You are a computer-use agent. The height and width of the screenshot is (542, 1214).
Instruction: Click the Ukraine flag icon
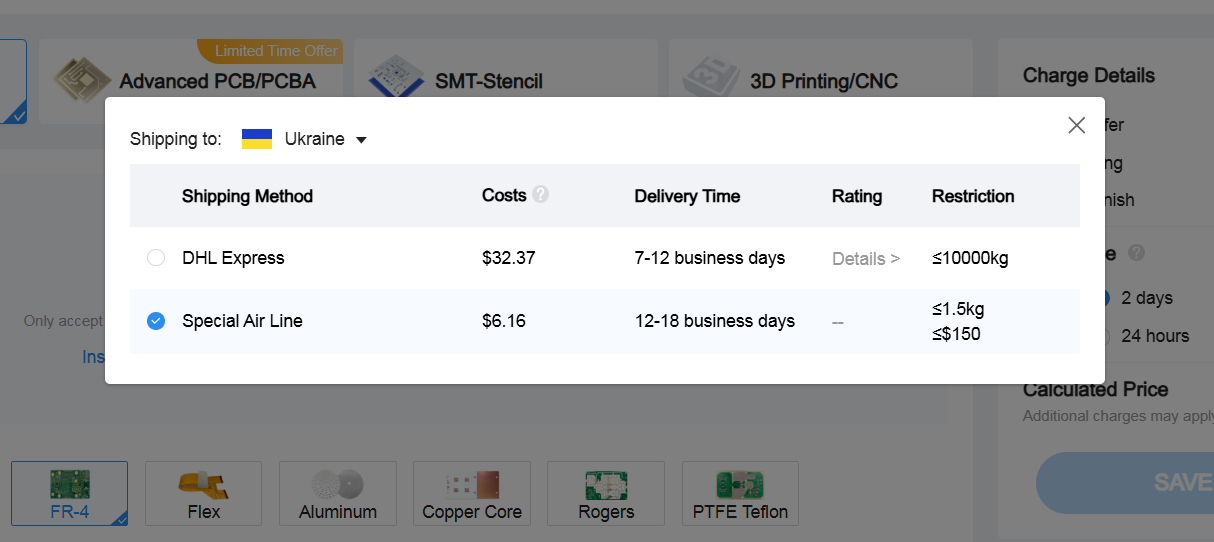tap(257, 139)
